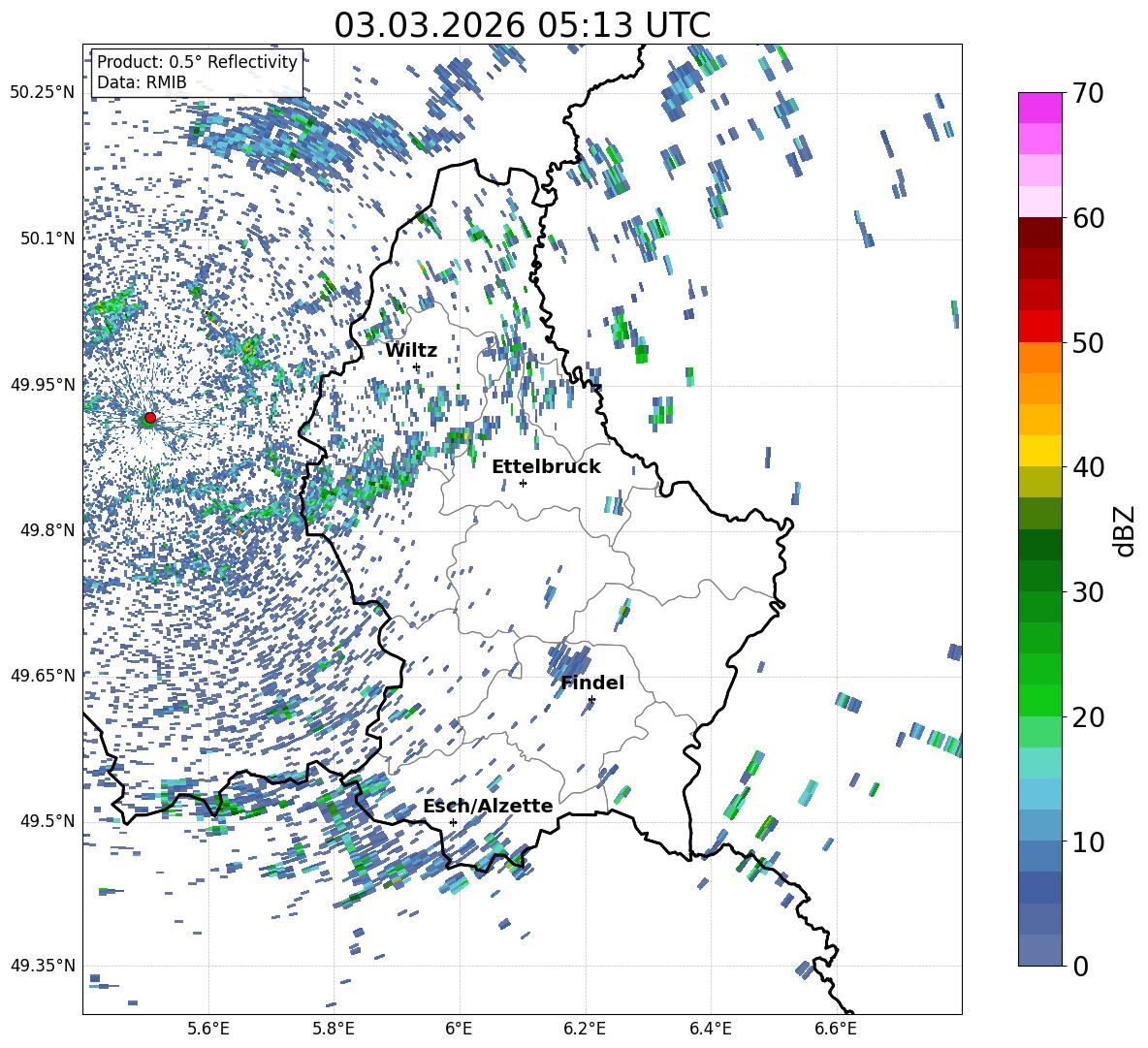The width and height of the screenshot is (1148, 1048).
Task: Click the 49.5°N latitude label
Action: click(48, 820)
